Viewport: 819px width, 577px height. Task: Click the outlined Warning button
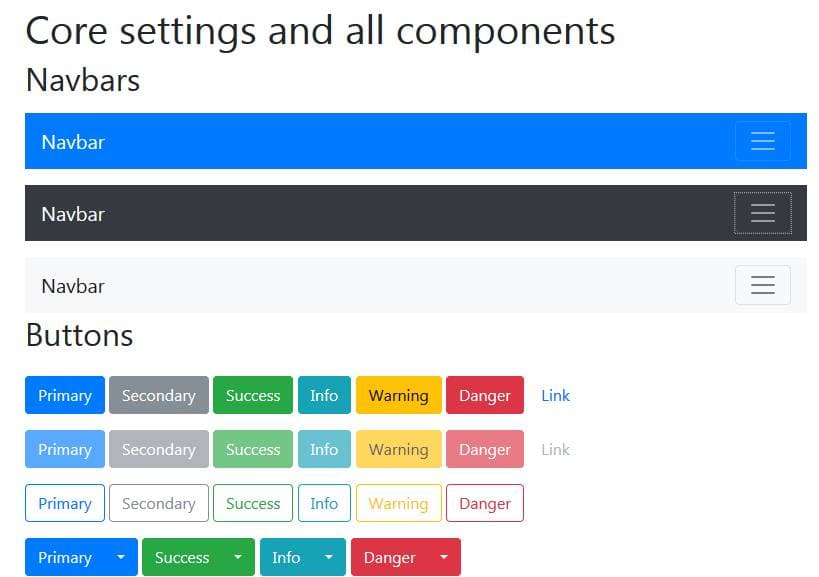point(399,503)
